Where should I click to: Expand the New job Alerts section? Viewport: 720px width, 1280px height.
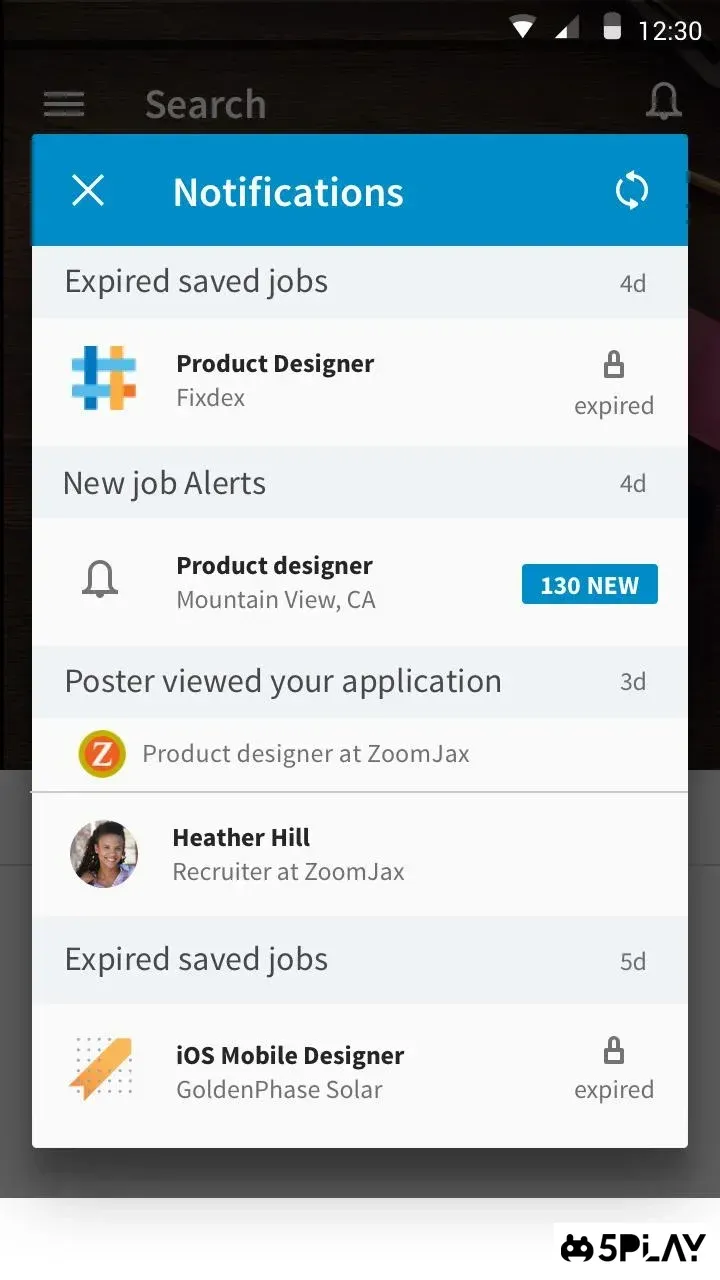pyautogui.click(x=360, y=483)
